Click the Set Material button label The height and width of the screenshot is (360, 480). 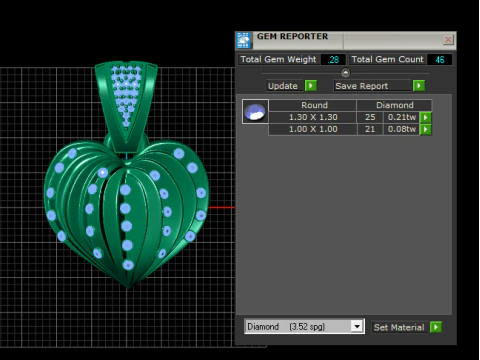tap(399, 327)
